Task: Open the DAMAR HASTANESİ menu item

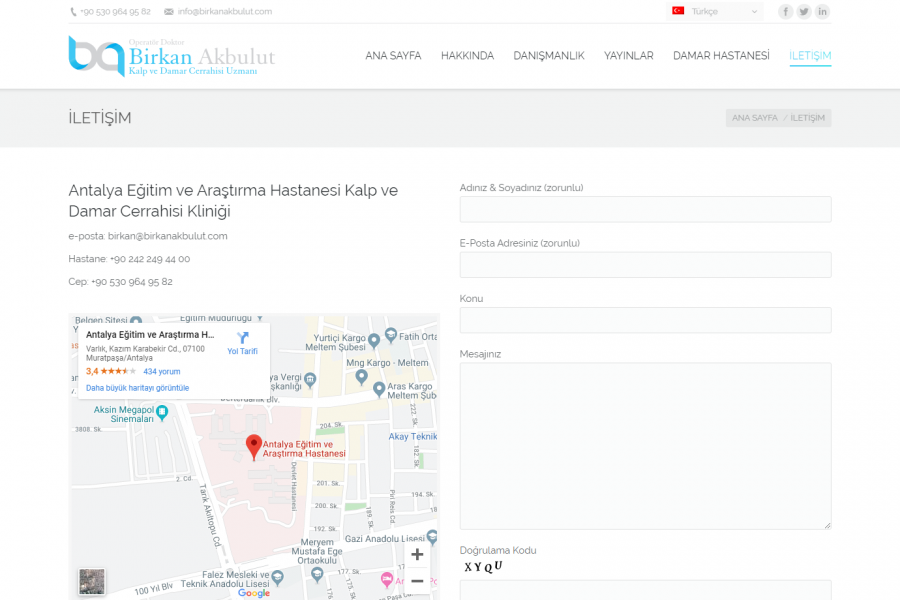Action: [721, 56]
